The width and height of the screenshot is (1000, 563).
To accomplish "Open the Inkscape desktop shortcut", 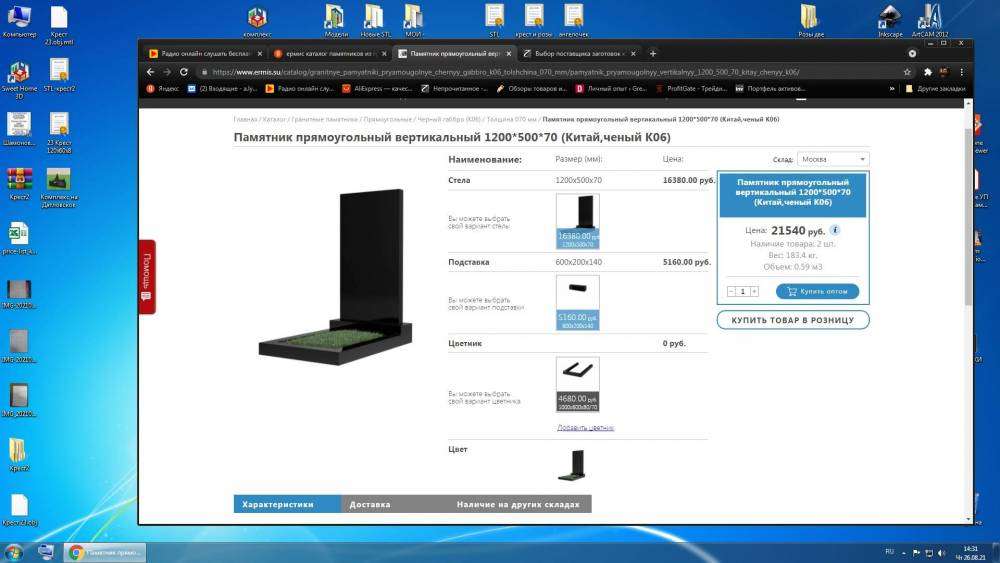I will [x=890, y=18].
